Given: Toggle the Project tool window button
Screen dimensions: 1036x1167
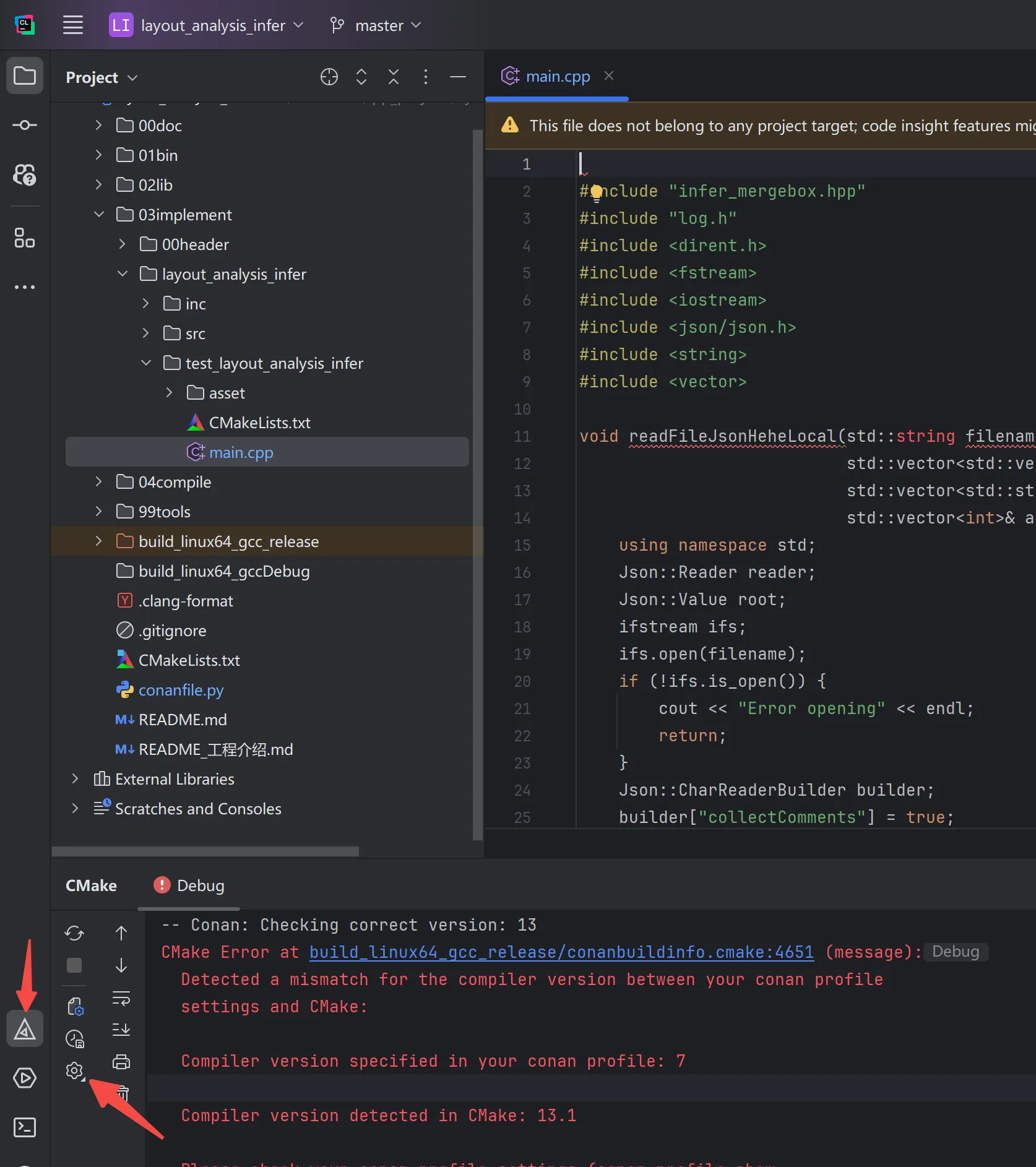Looking at the screenshot, I should (25, 76).
